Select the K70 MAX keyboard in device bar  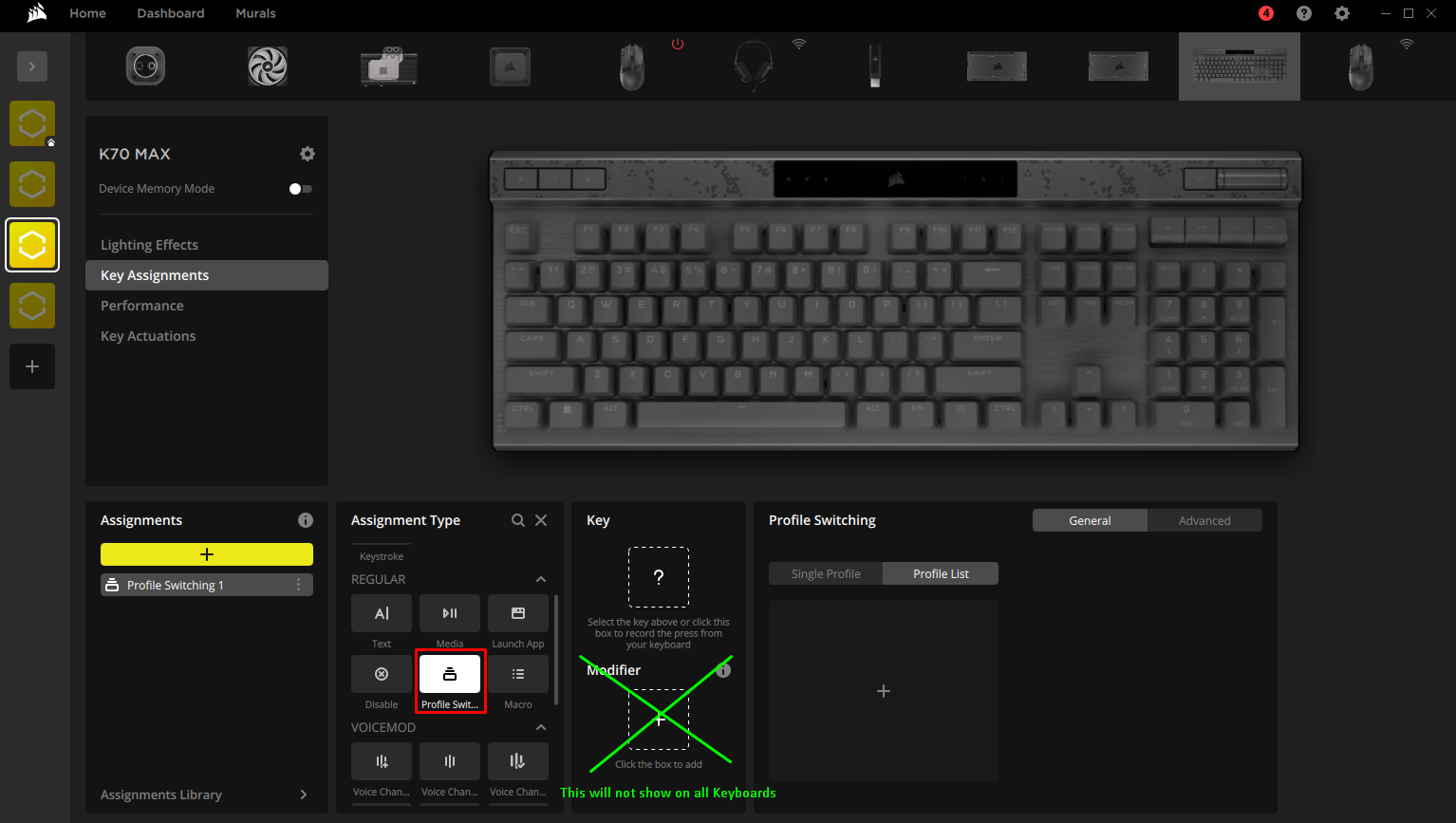pyautogui.click(x=1239, y=65)
